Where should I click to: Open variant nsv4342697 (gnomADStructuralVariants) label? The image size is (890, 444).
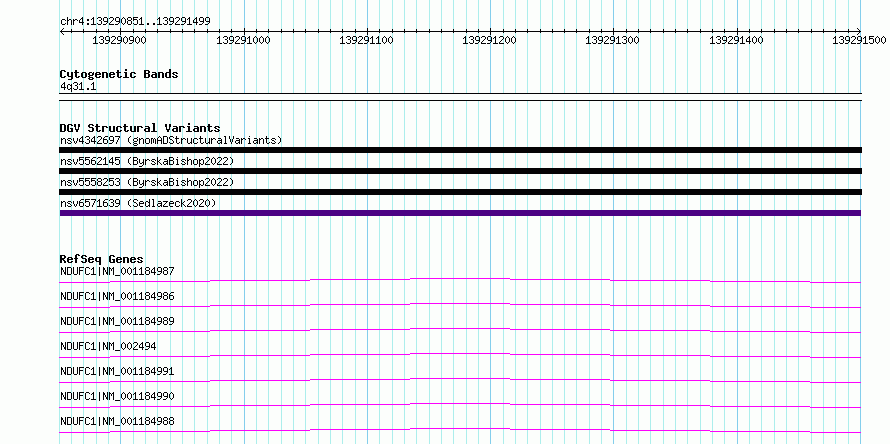point(171,140)
